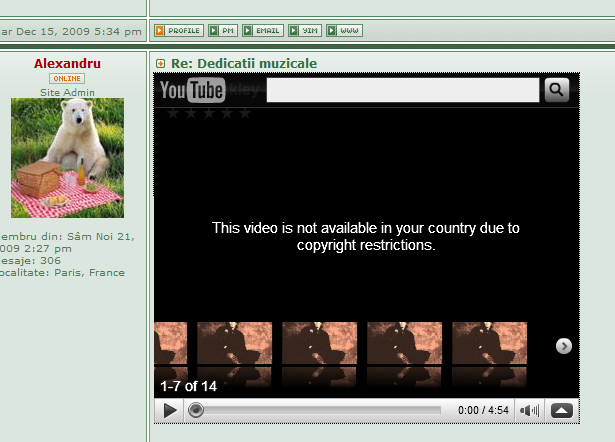Visit the WWW website button
The image size is (615, 442).
(344, 31)
